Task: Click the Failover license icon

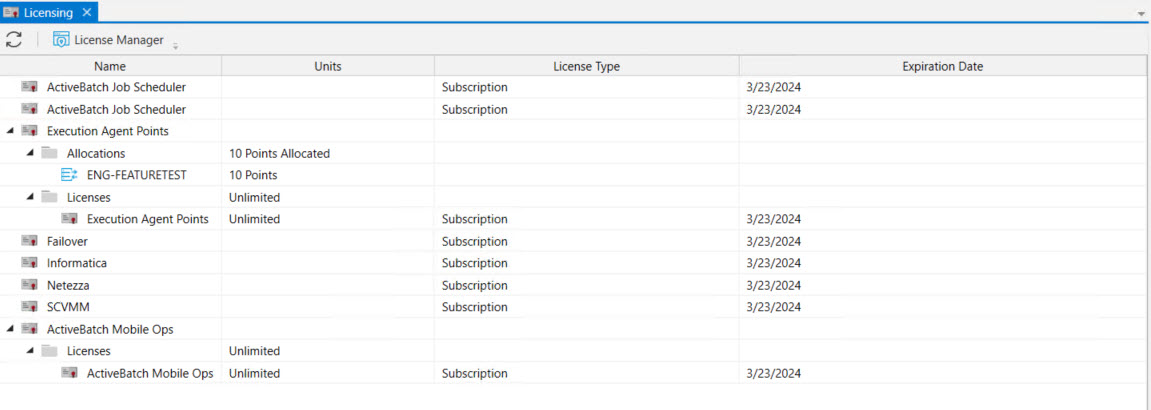Action: (x=29, y=241)
